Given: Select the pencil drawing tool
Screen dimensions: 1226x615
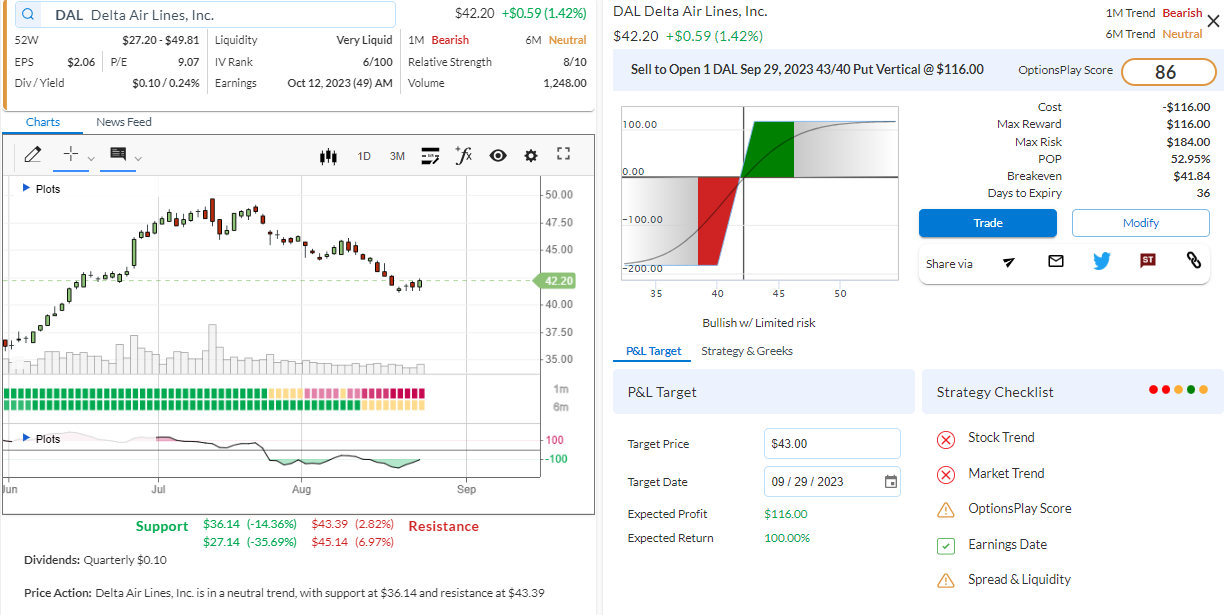Looking at the screenshot, I should (x=32, y=155).
